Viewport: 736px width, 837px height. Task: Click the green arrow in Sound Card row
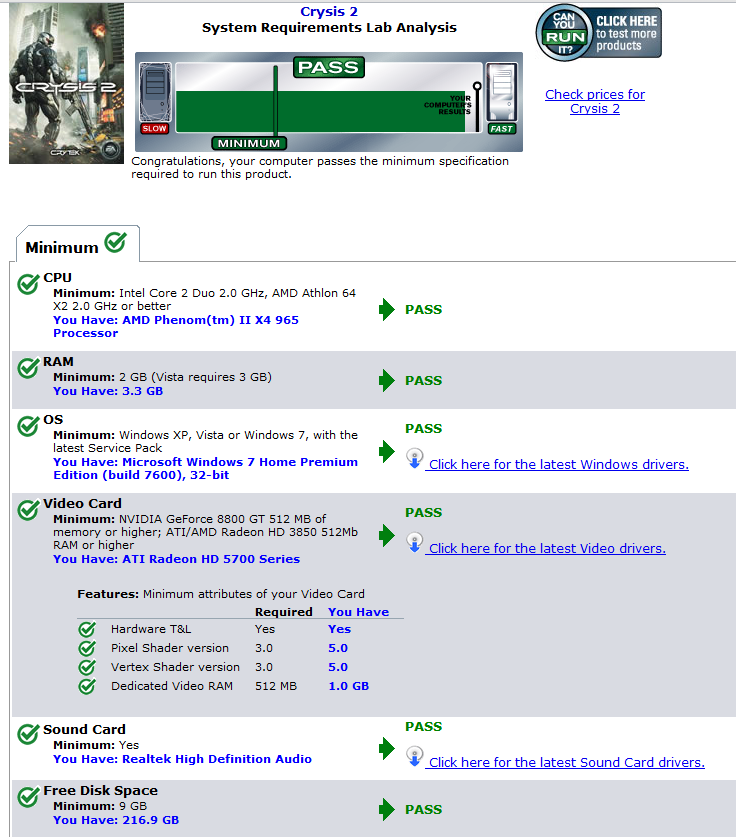point(386,748)
